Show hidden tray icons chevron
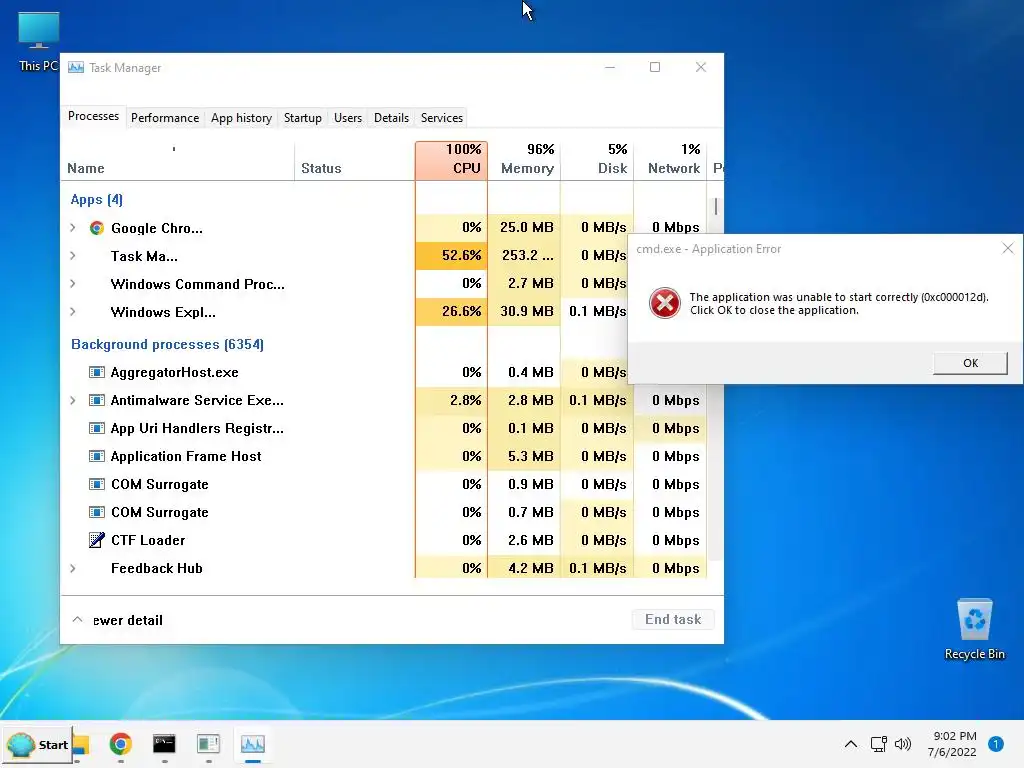Viewport: 1024px width, 768px height. pyautogui.click(x=851, y=744)
